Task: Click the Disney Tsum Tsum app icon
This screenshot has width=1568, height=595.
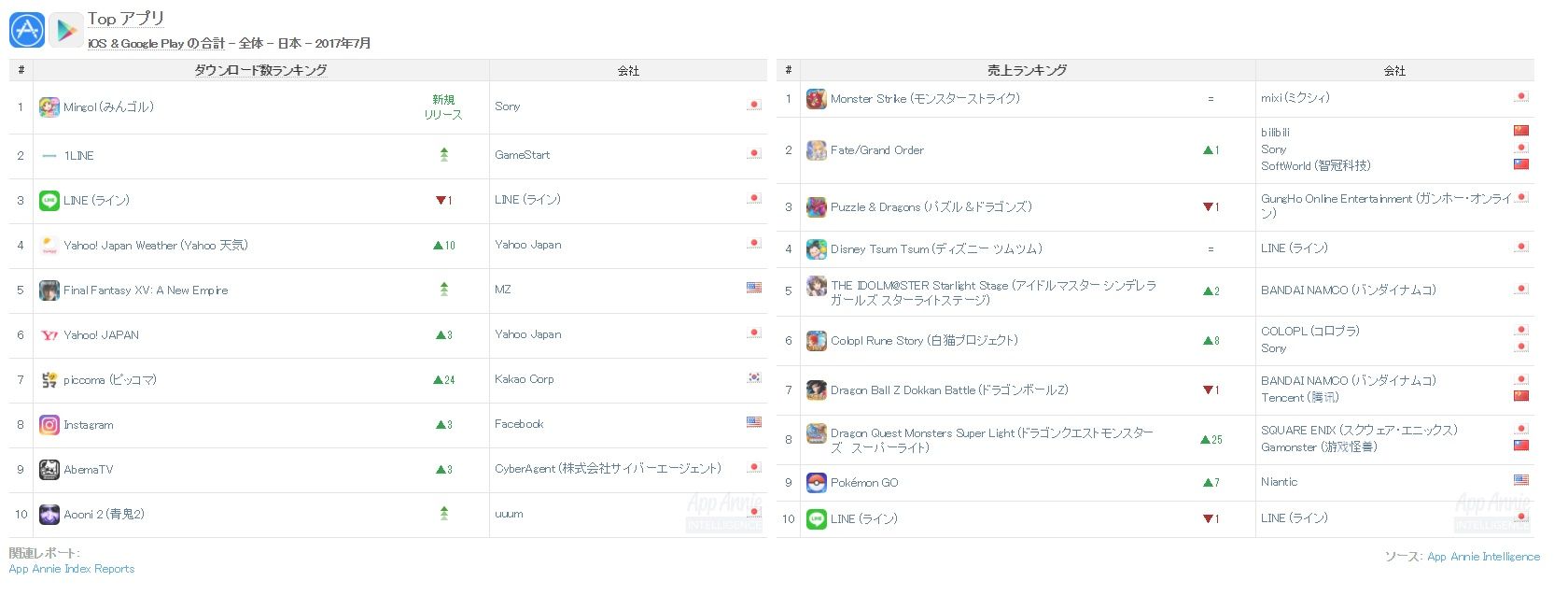Action: 817,249
